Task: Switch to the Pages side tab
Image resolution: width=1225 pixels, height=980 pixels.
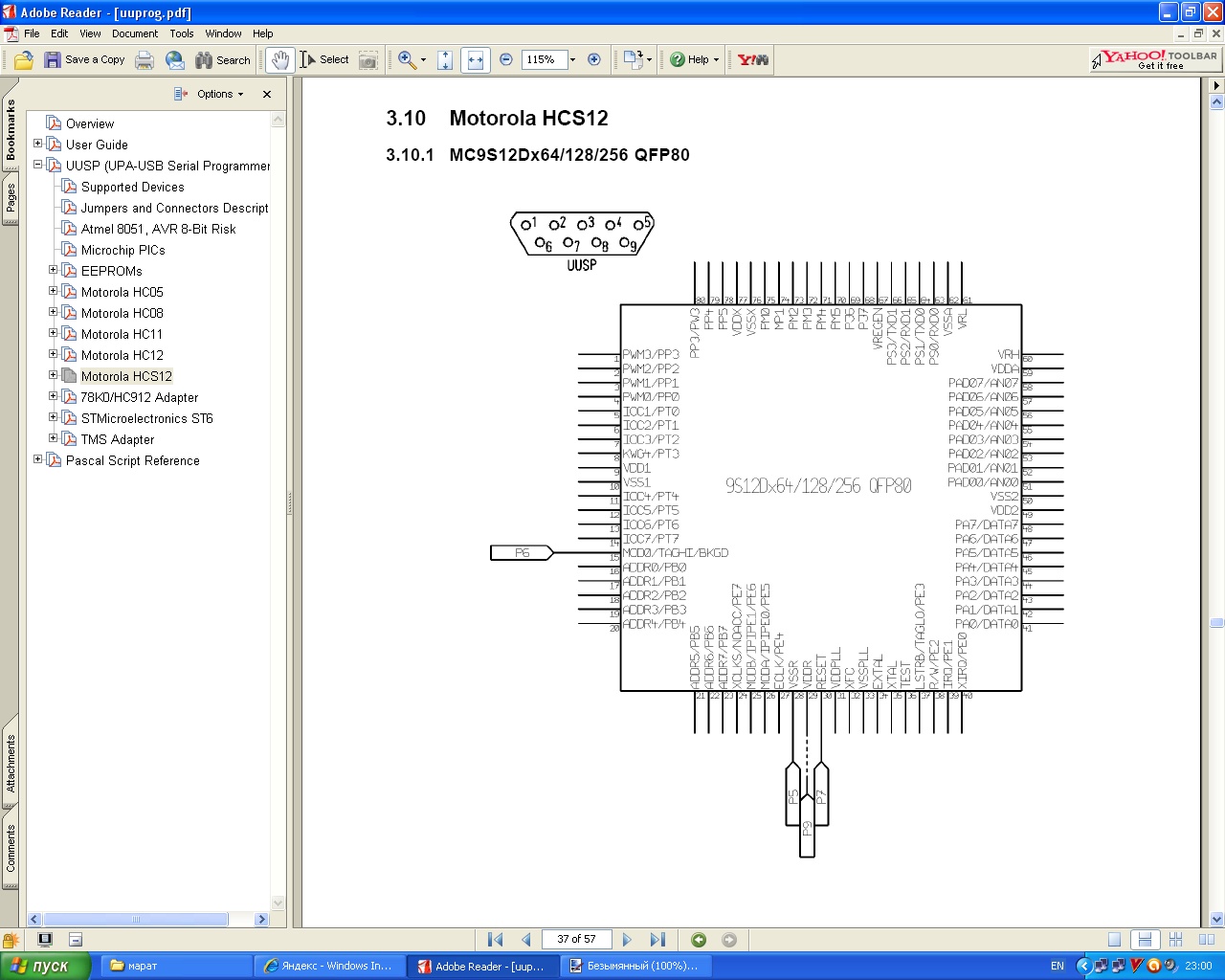Action: click(x=11, y=199)
